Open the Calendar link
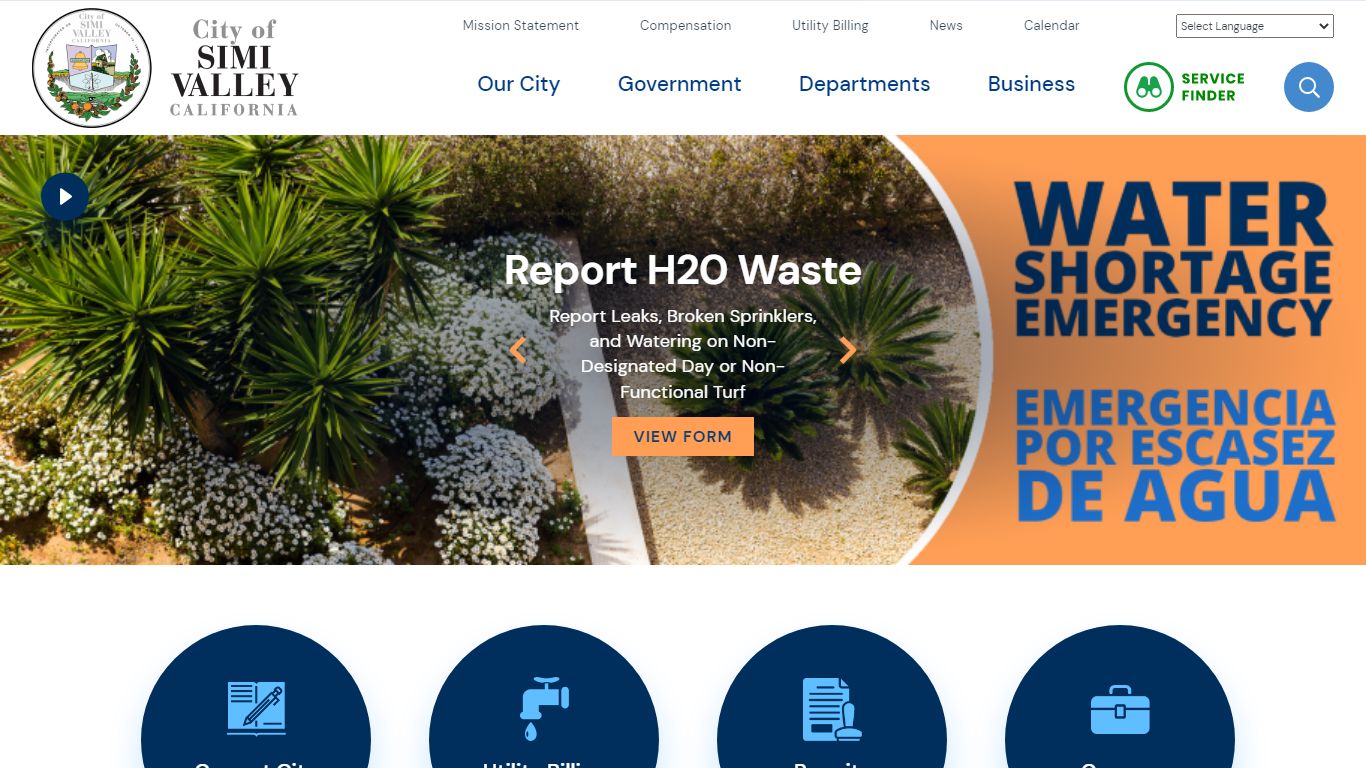The height and width of the screenshot is (768, 1366). pos(1051,25)
